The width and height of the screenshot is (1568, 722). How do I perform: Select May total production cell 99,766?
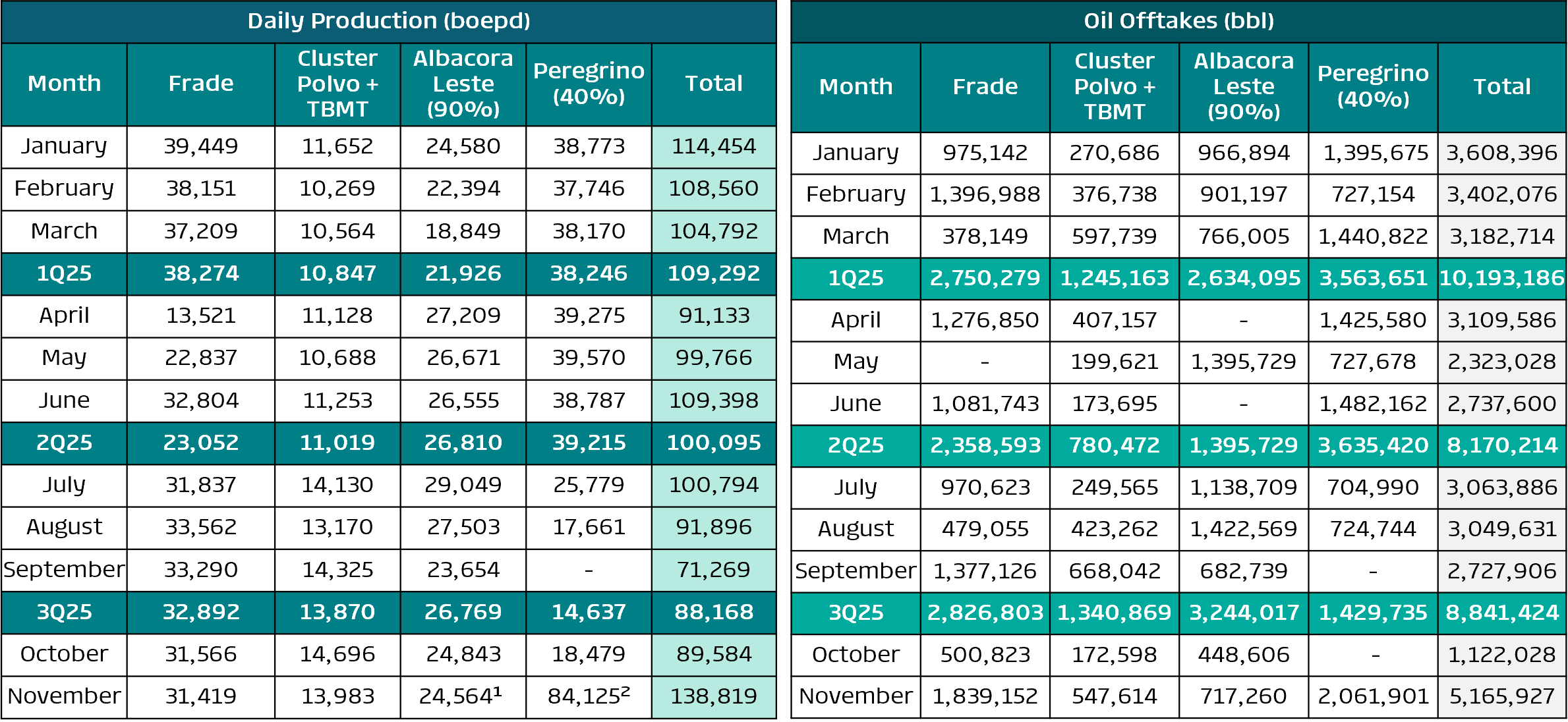[714, 358]
